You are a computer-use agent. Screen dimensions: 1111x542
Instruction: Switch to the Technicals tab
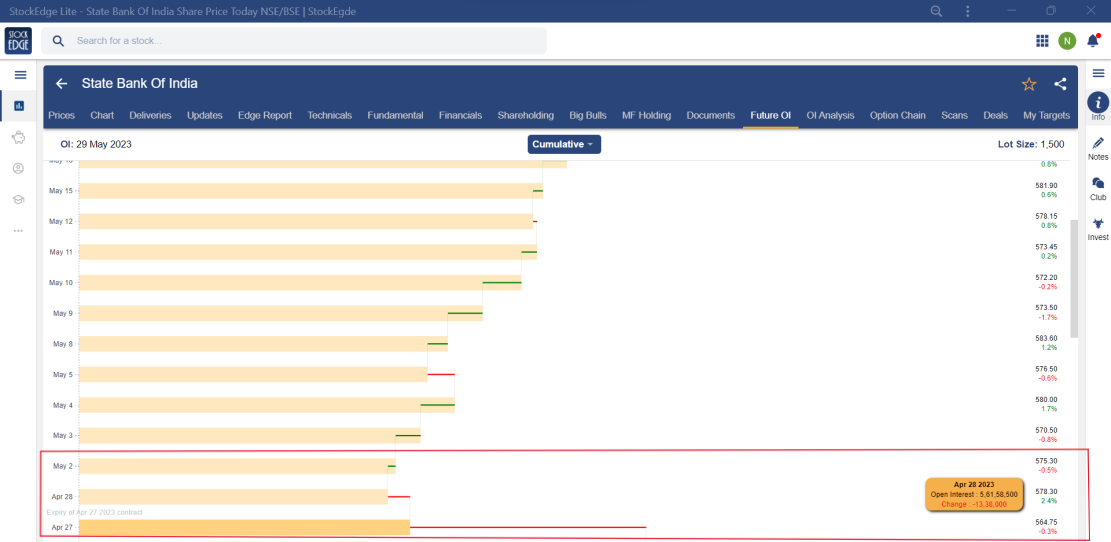click(329, 115)
